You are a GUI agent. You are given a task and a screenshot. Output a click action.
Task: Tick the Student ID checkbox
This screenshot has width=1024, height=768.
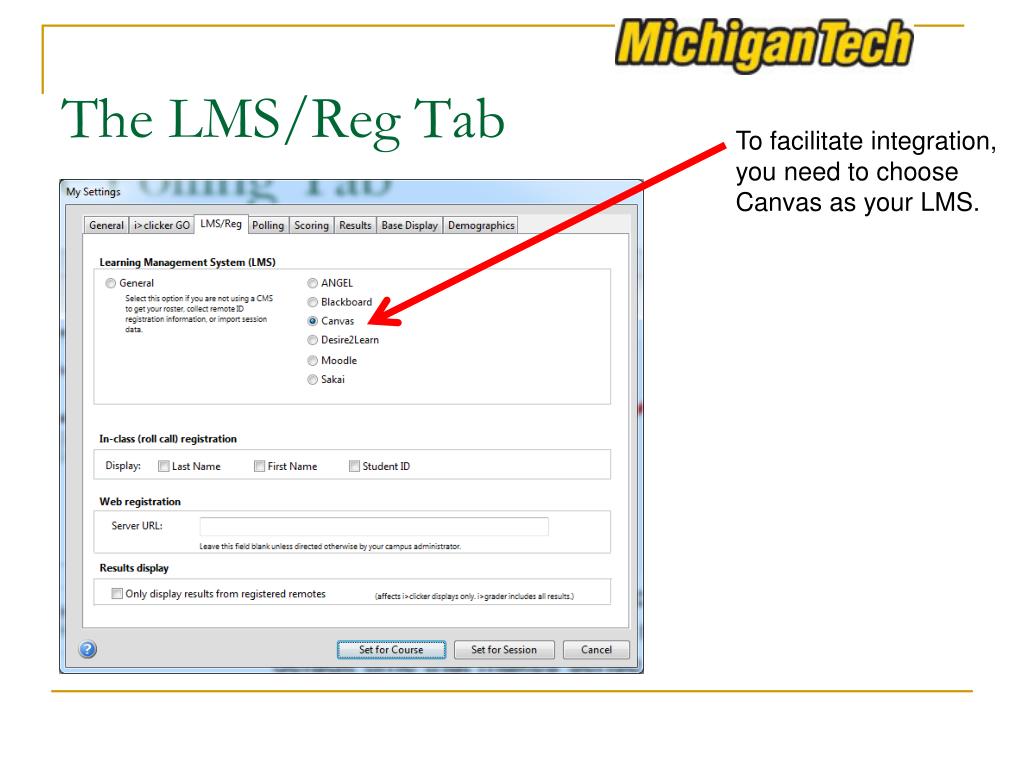coord(354,466)
